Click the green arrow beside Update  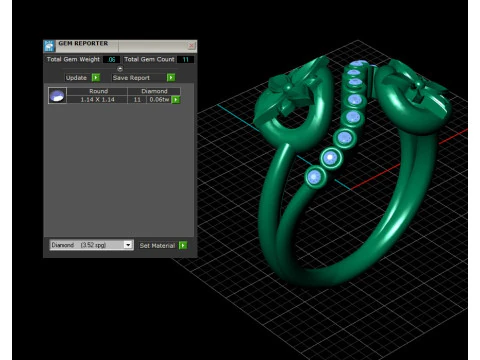pos(96,77)
